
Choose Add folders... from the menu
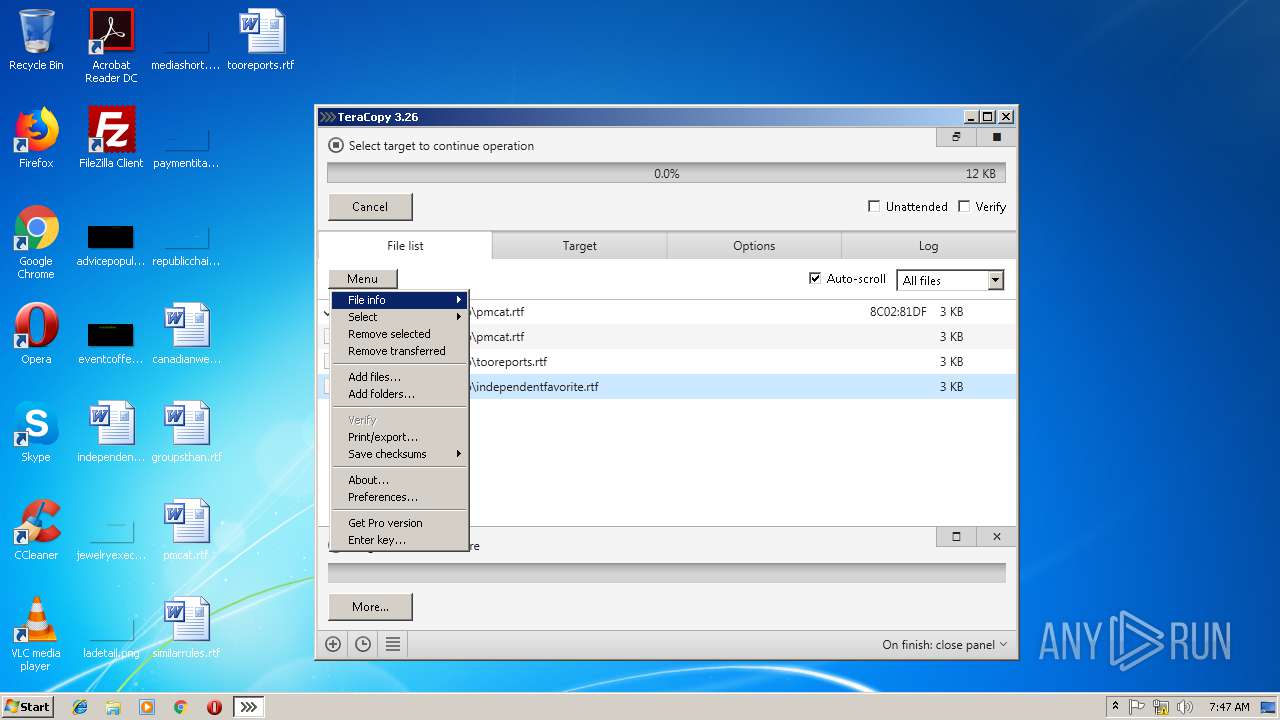click(x=400, y=394)
